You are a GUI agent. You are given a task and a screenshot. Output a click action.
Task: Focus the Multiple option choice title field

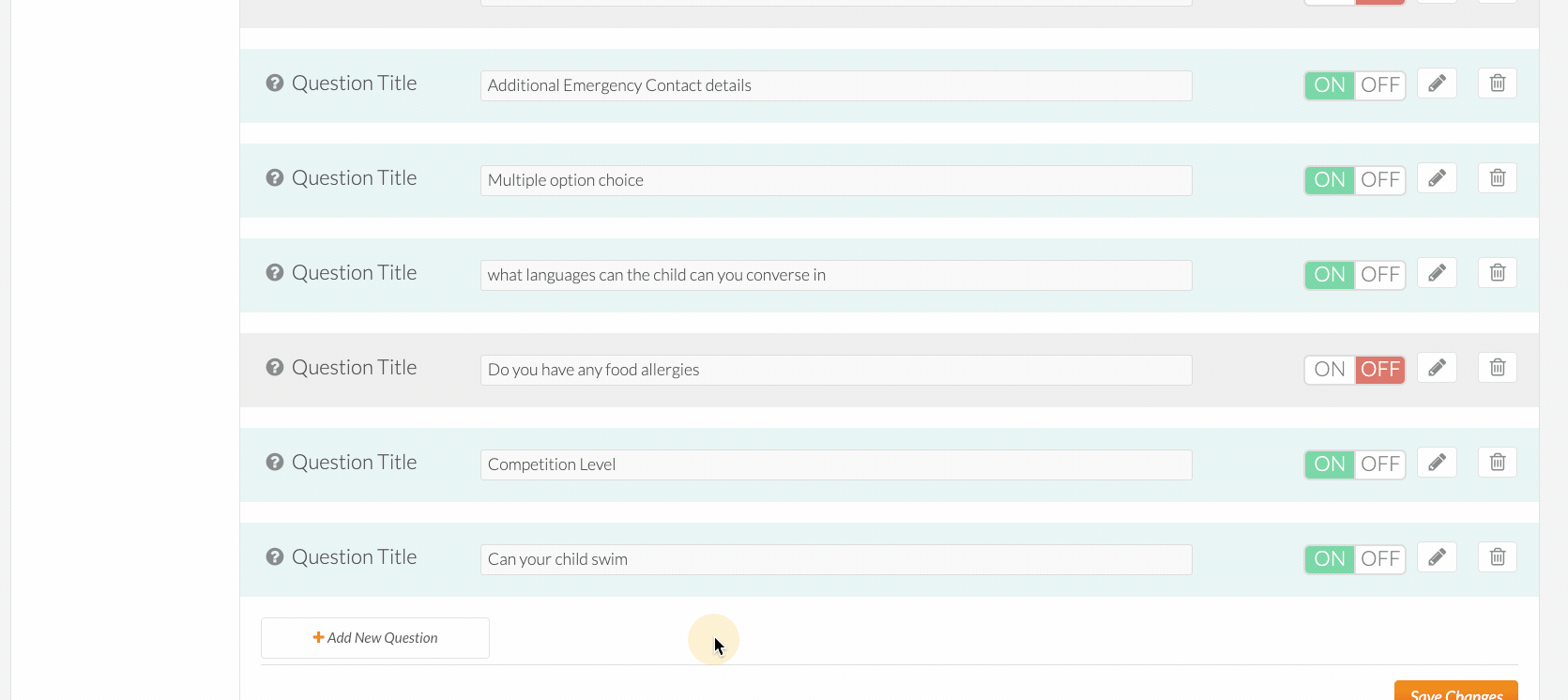tap(836, 180)
